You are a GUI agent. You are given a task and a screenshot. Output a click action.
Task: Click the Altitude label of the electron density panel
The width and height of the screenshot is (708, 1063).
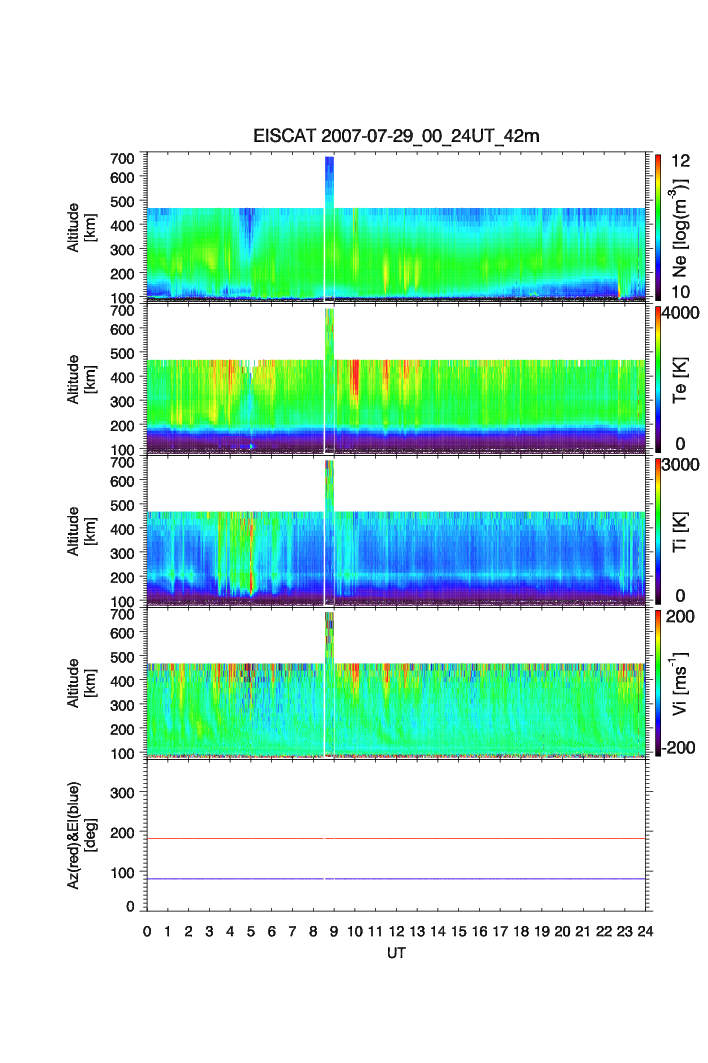(x=81, y=226)
